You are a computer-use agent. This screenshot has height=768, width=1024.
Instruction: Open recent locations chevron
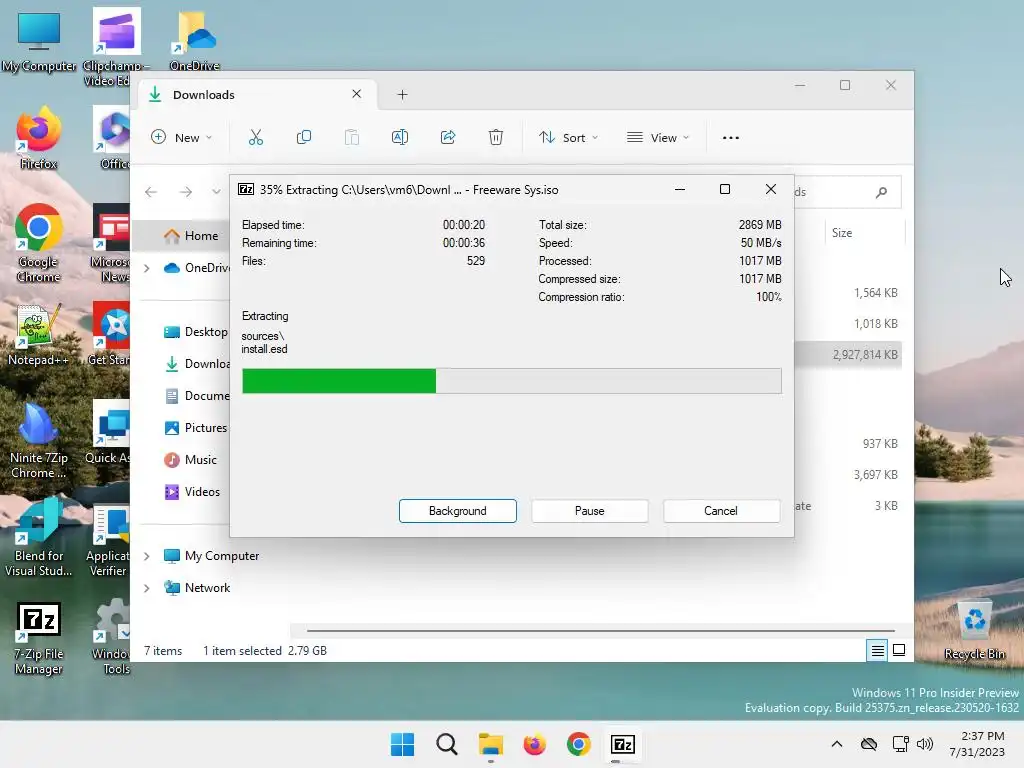click(216, 191)
